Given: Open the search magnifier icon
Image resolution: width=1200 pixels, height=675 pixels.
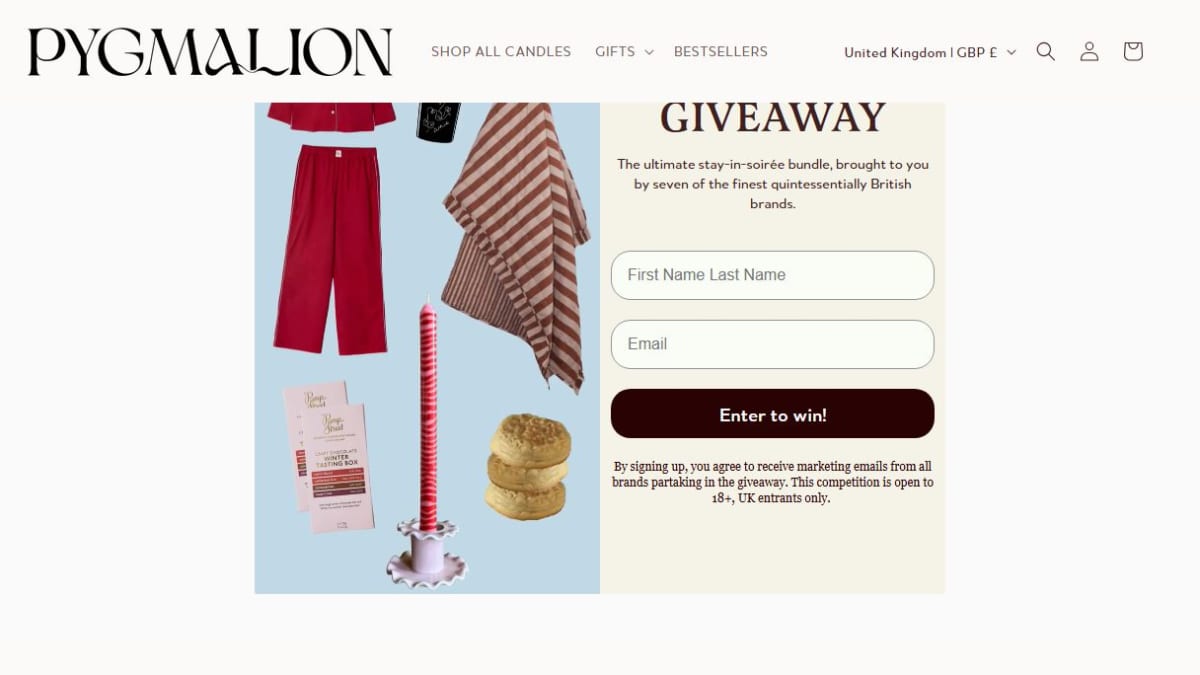Looking at the screenshot, I should [1046, 52].
